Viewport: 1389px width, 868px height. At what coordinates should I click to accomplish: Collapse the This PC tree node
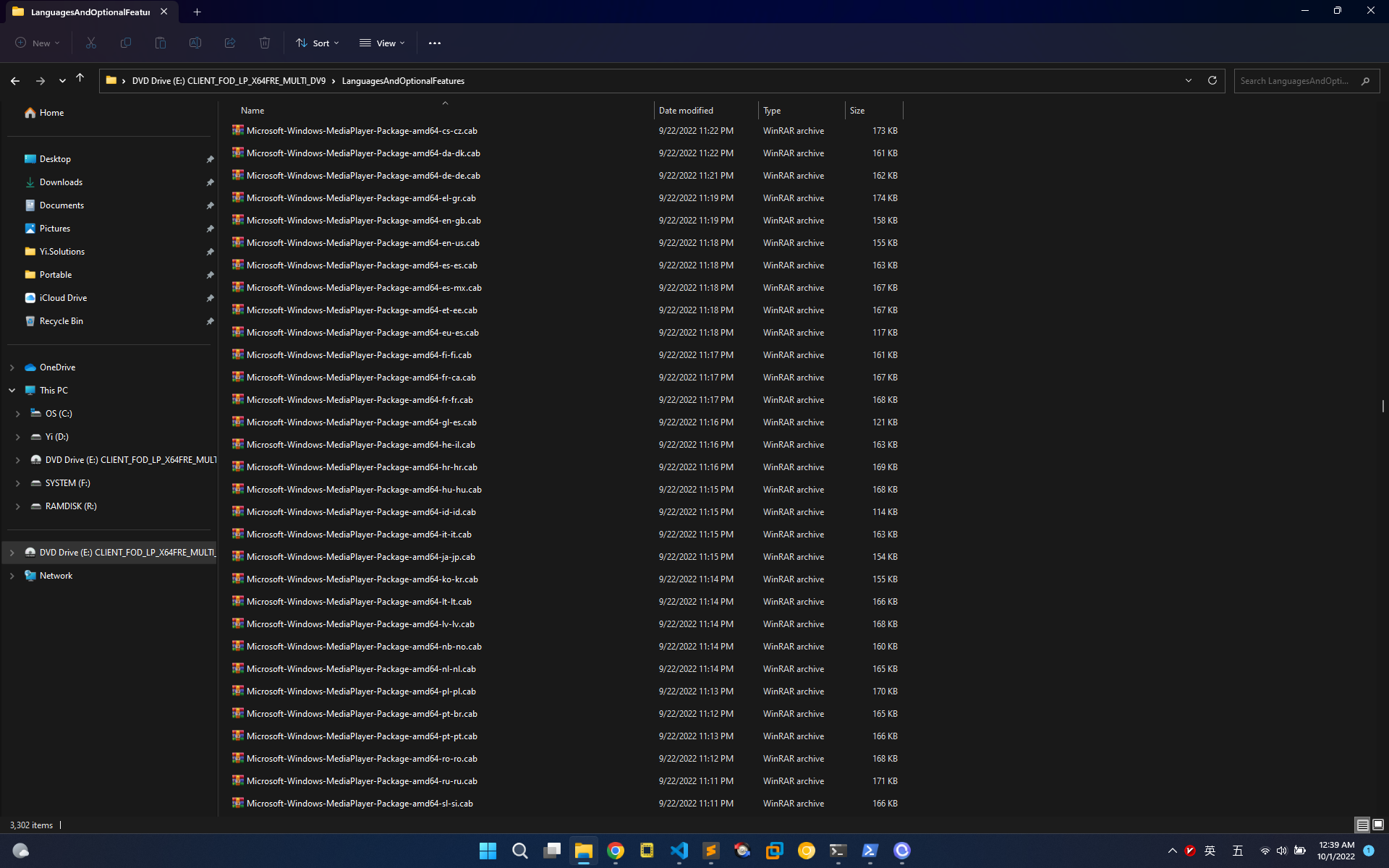click(x=12, y=391)
